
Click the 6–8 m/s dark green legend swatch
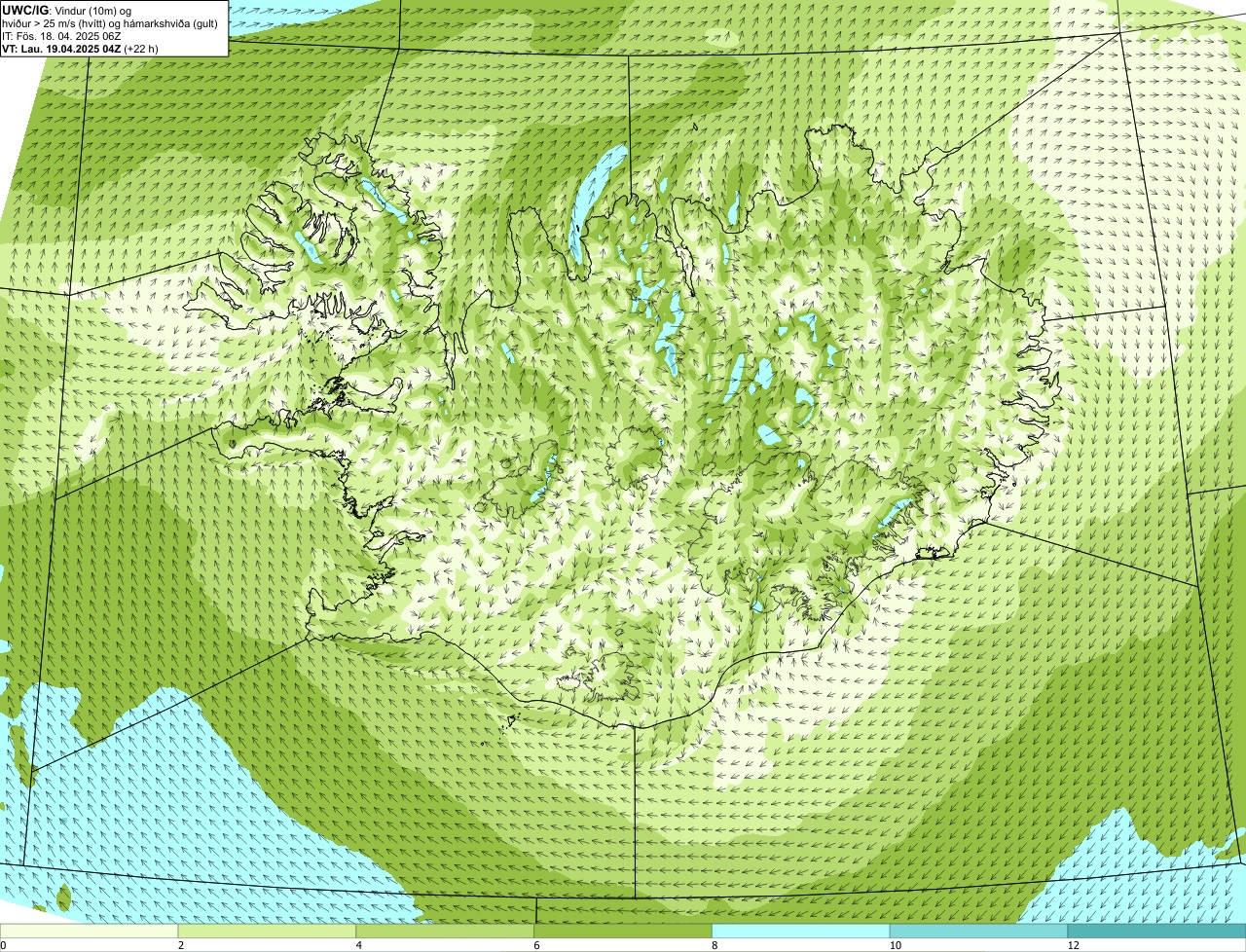click(624, 931)
